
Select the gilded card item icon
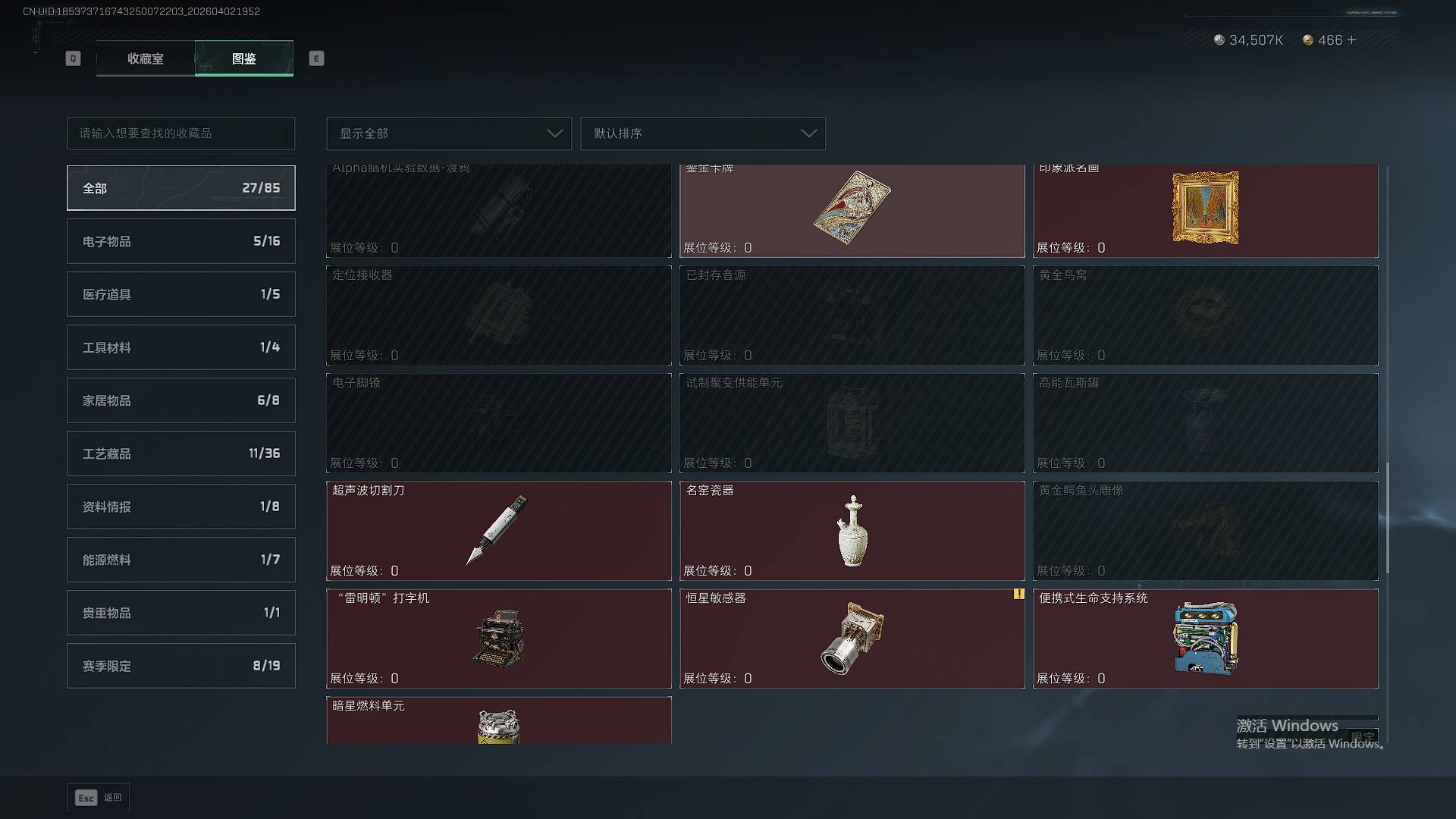pos(852,208)
